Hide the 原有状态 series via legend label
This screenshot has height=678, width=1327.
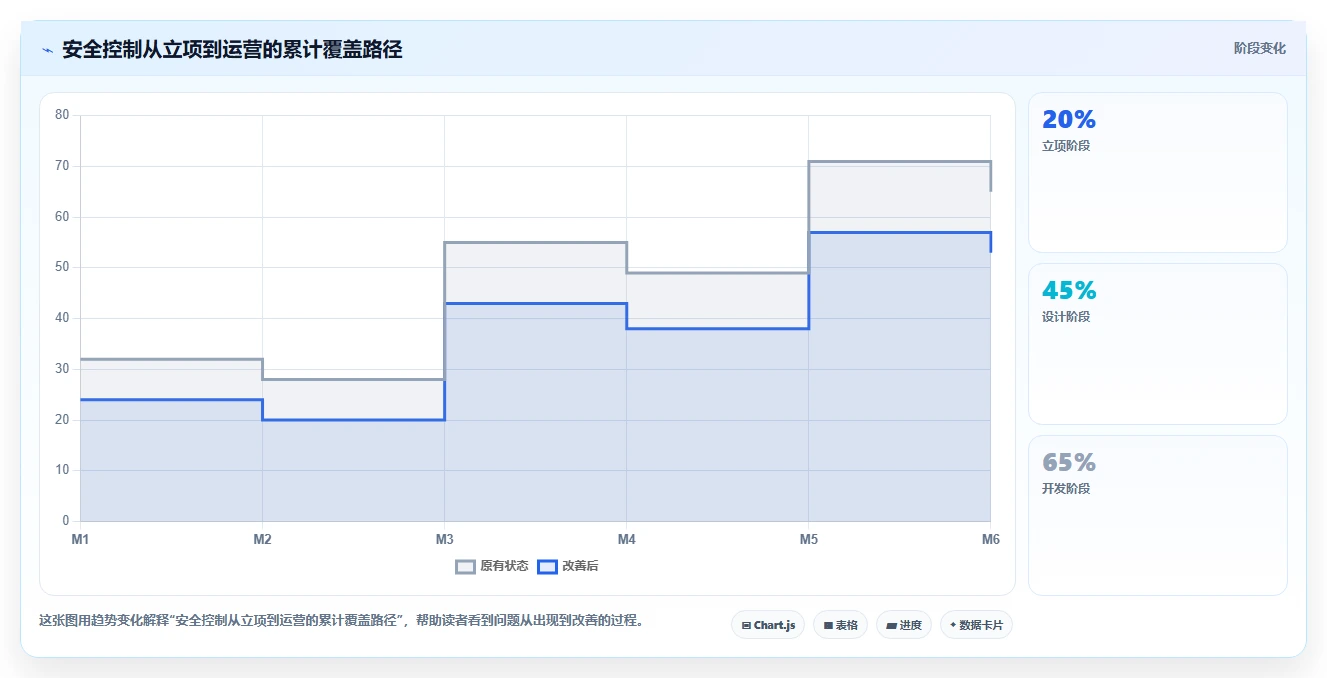click(x=504, y=566)
